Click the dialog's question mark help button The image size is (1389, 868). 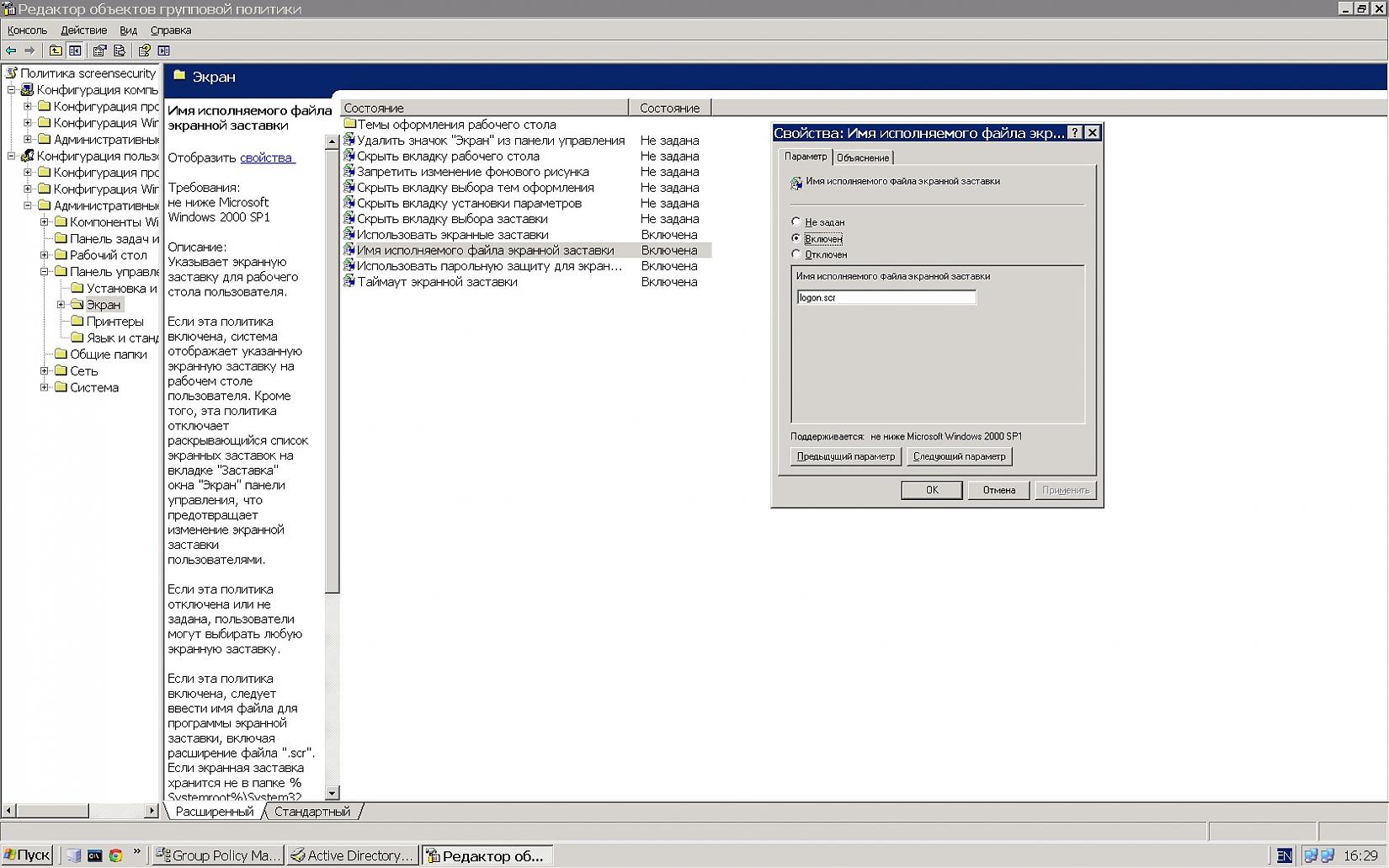[1074, 133]
